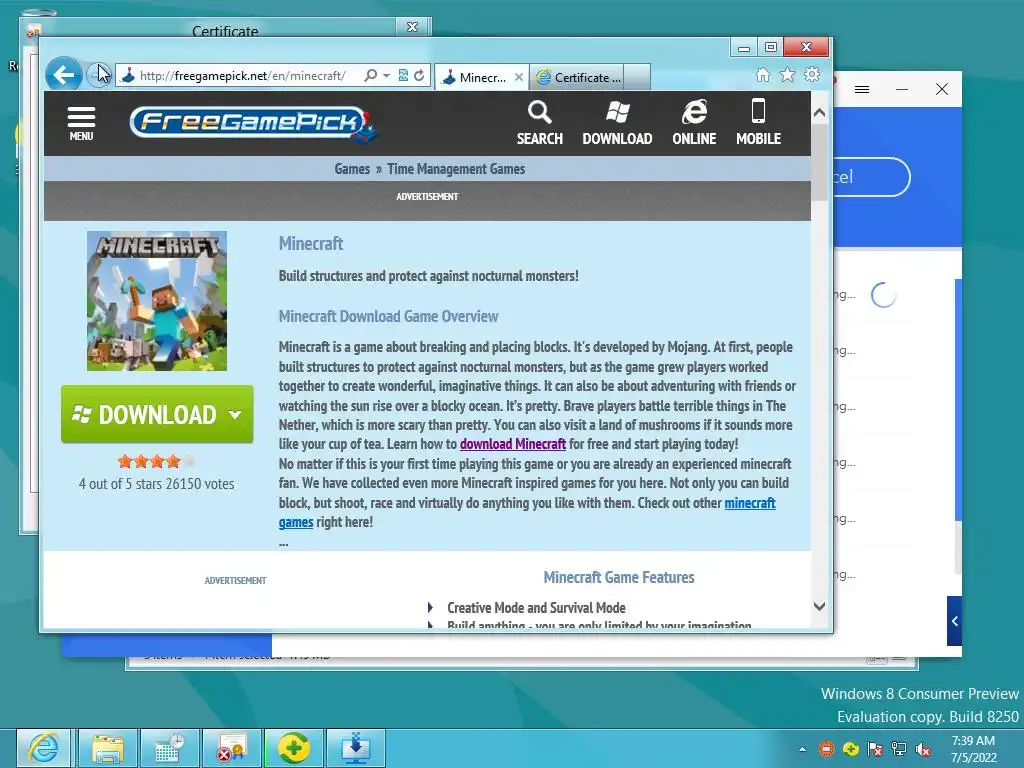1024x768 pixels.
Task: Click the 'Minecraft Game Features' heading
Action: 618,577
